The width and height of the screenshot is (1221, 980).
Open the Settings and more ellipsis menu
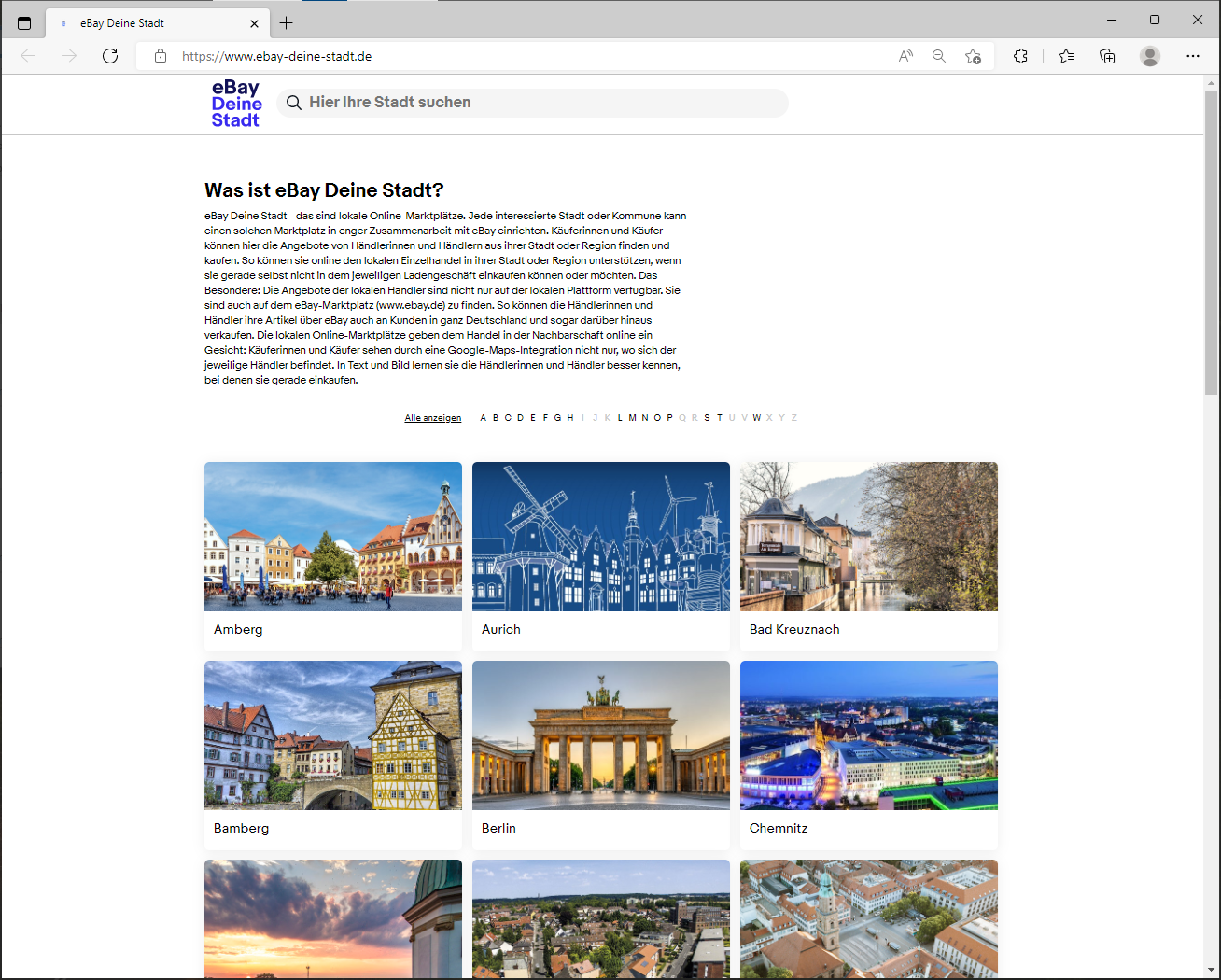point(1193,56)
